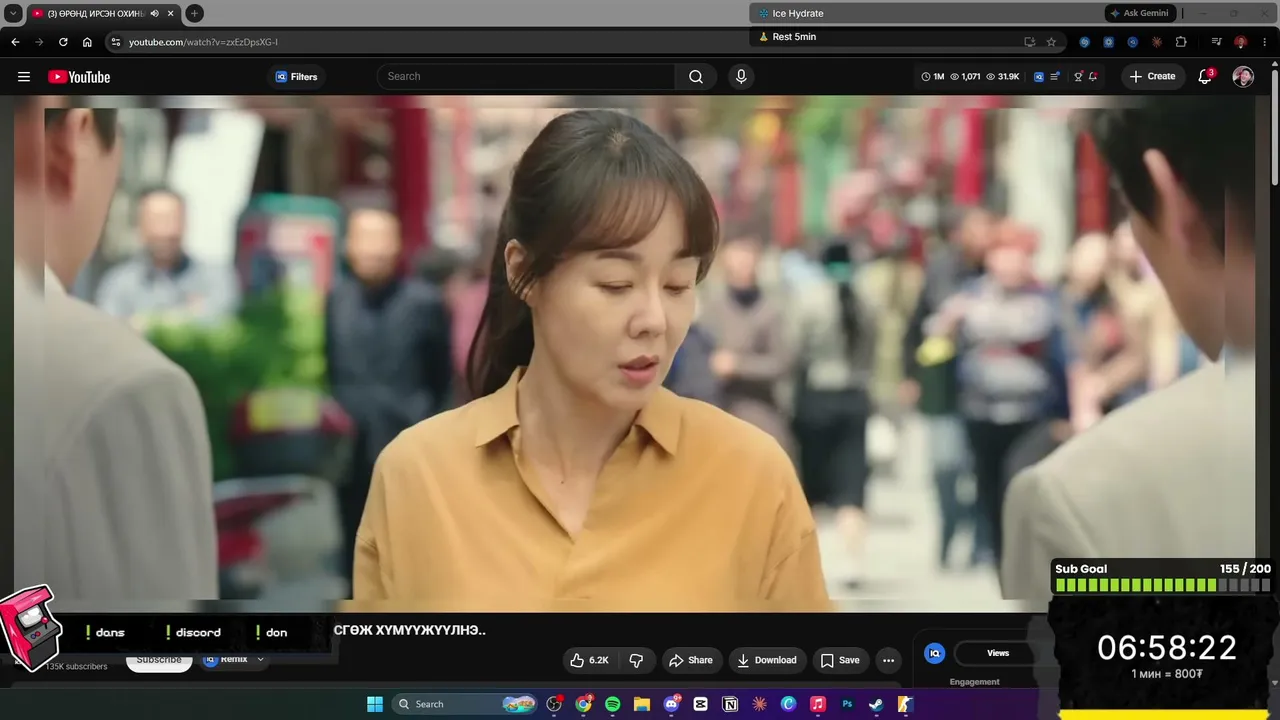Image resolution: width=1280 pixels, height=720 pixels.
Task: Open YouTube notifications bell
Action: (1205, 77)
